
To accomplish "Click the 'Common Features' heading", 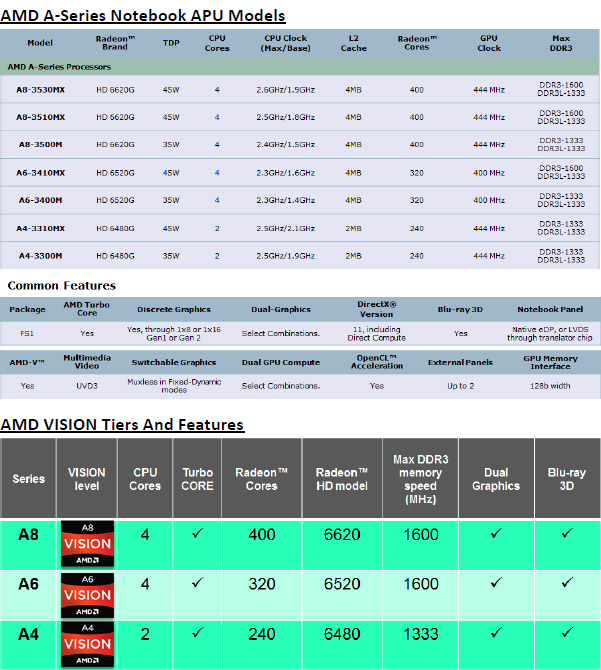I will (x=62, y=285).
